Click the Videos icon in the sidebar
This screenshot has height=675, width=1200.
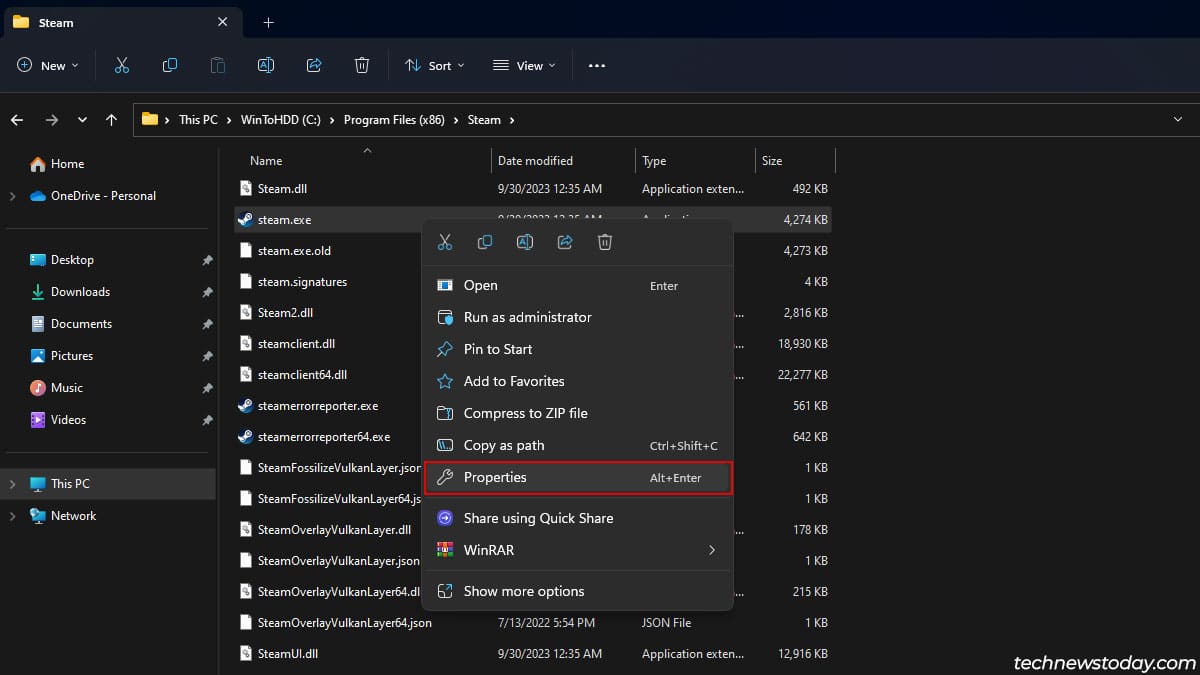pyautogui.click(x=38, y=420)
